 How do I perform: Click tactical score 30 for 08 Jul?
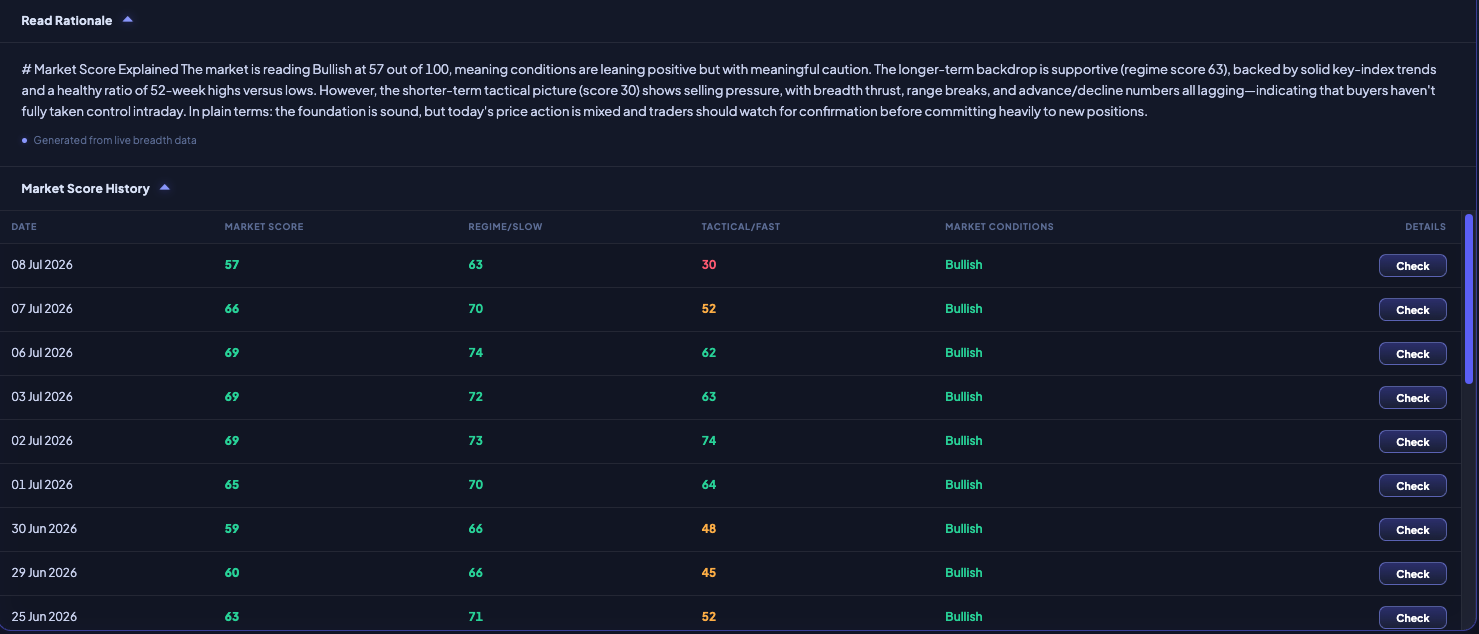(x=709, y=265)
